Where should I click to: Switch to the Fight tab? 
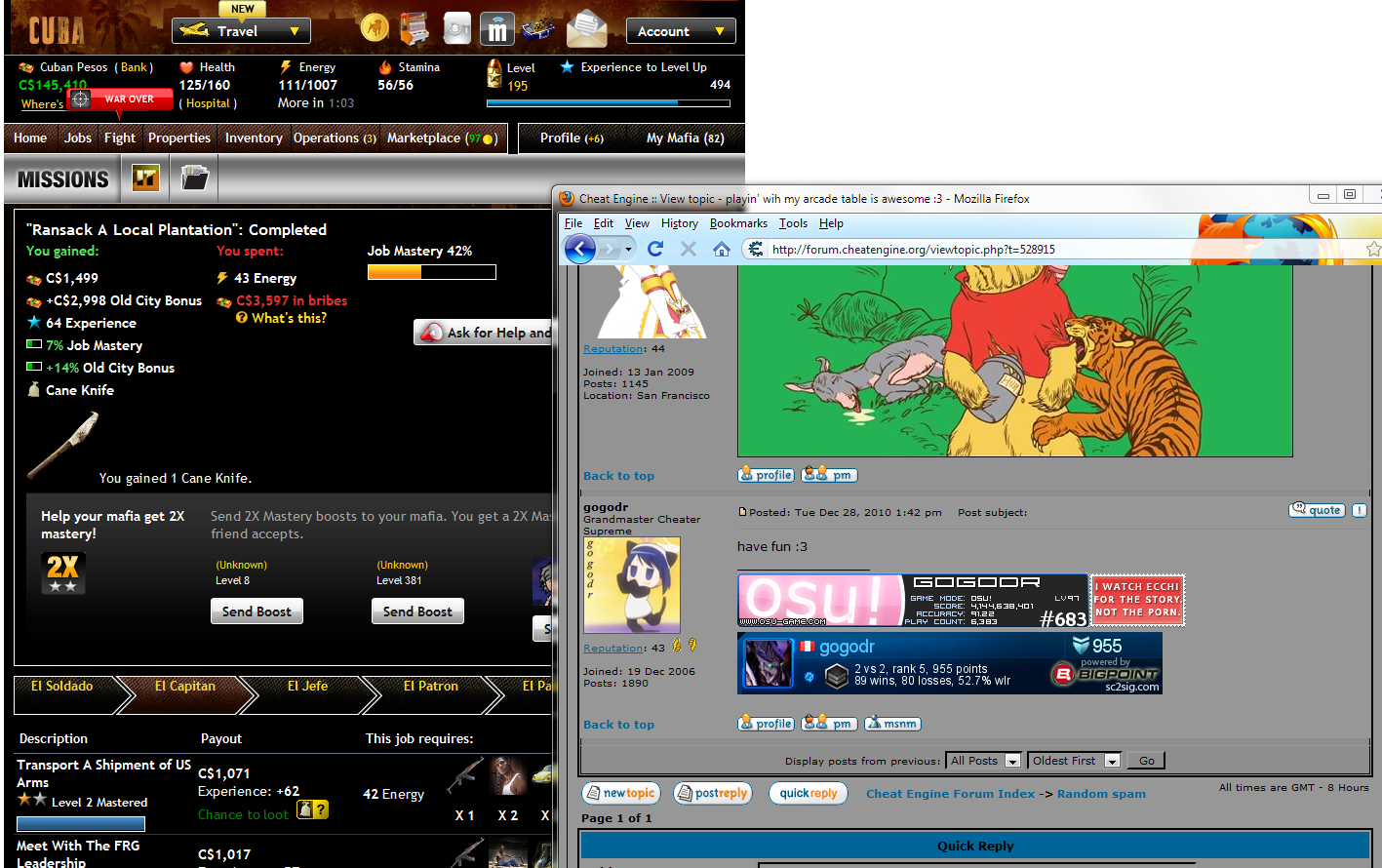tap(120, 138)
